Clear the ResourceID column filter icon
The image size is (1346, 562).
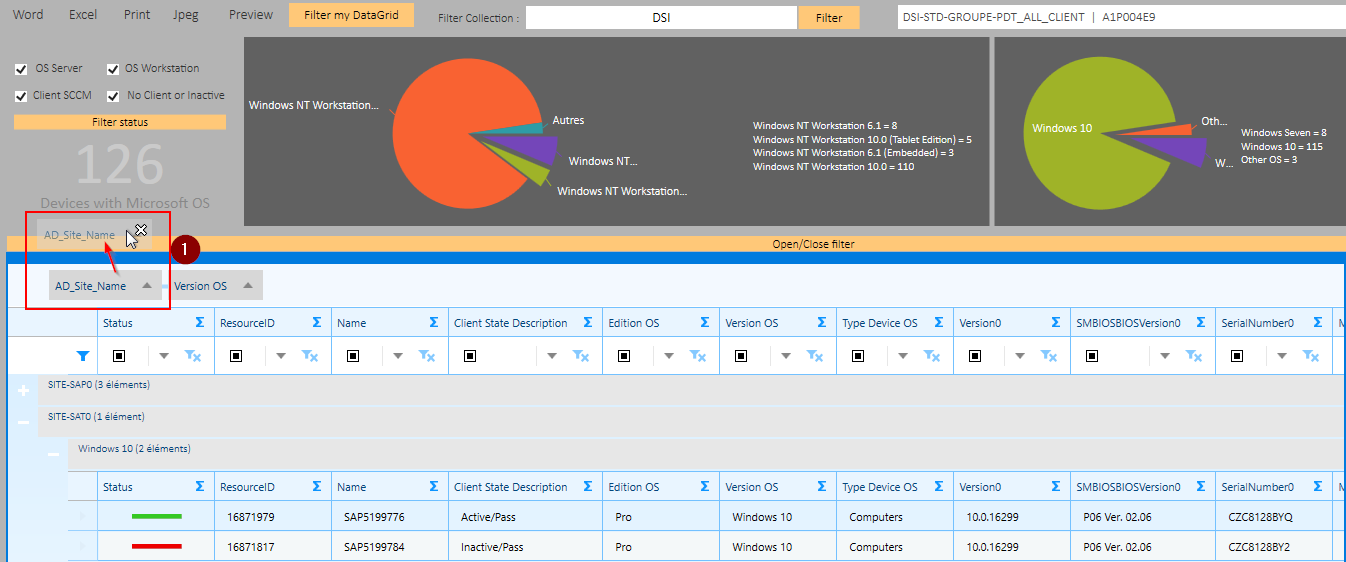tap(311, 355)
